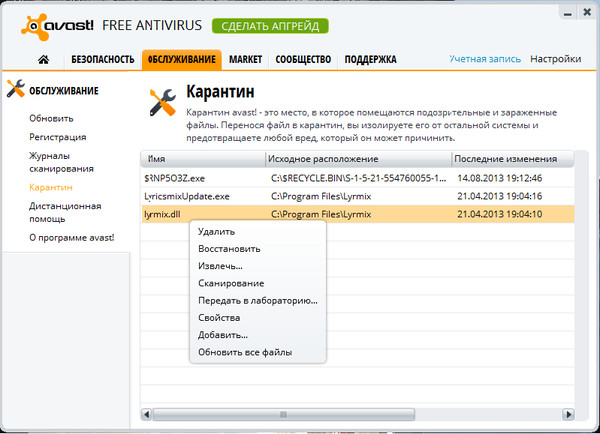Switch to the ОБСЛУЖИВАНИЕ tab
Viewport: 600px width, 434px height.
coord(182,60)
